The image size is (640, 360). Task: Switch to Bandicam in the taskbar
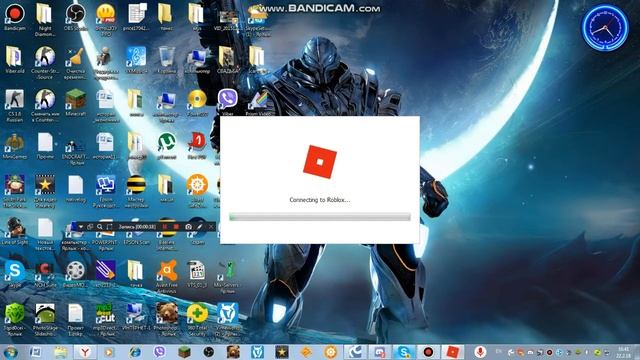428,352
